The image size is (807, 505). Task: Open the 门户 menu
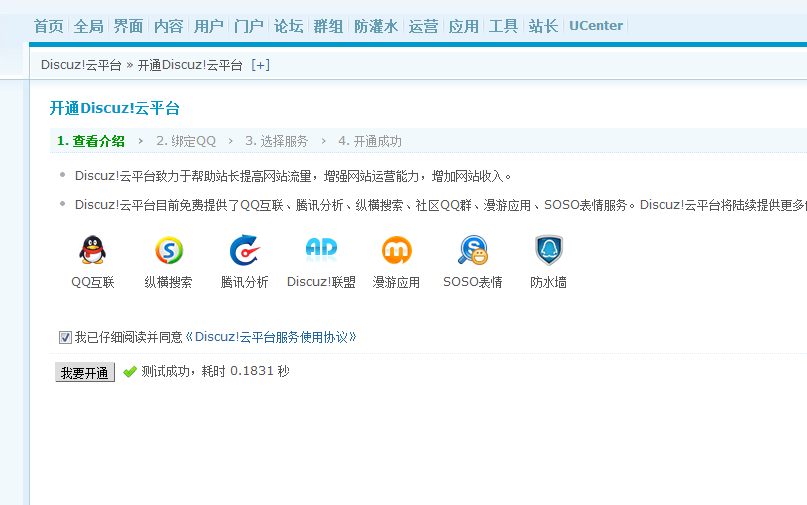(x=249, y=26)
